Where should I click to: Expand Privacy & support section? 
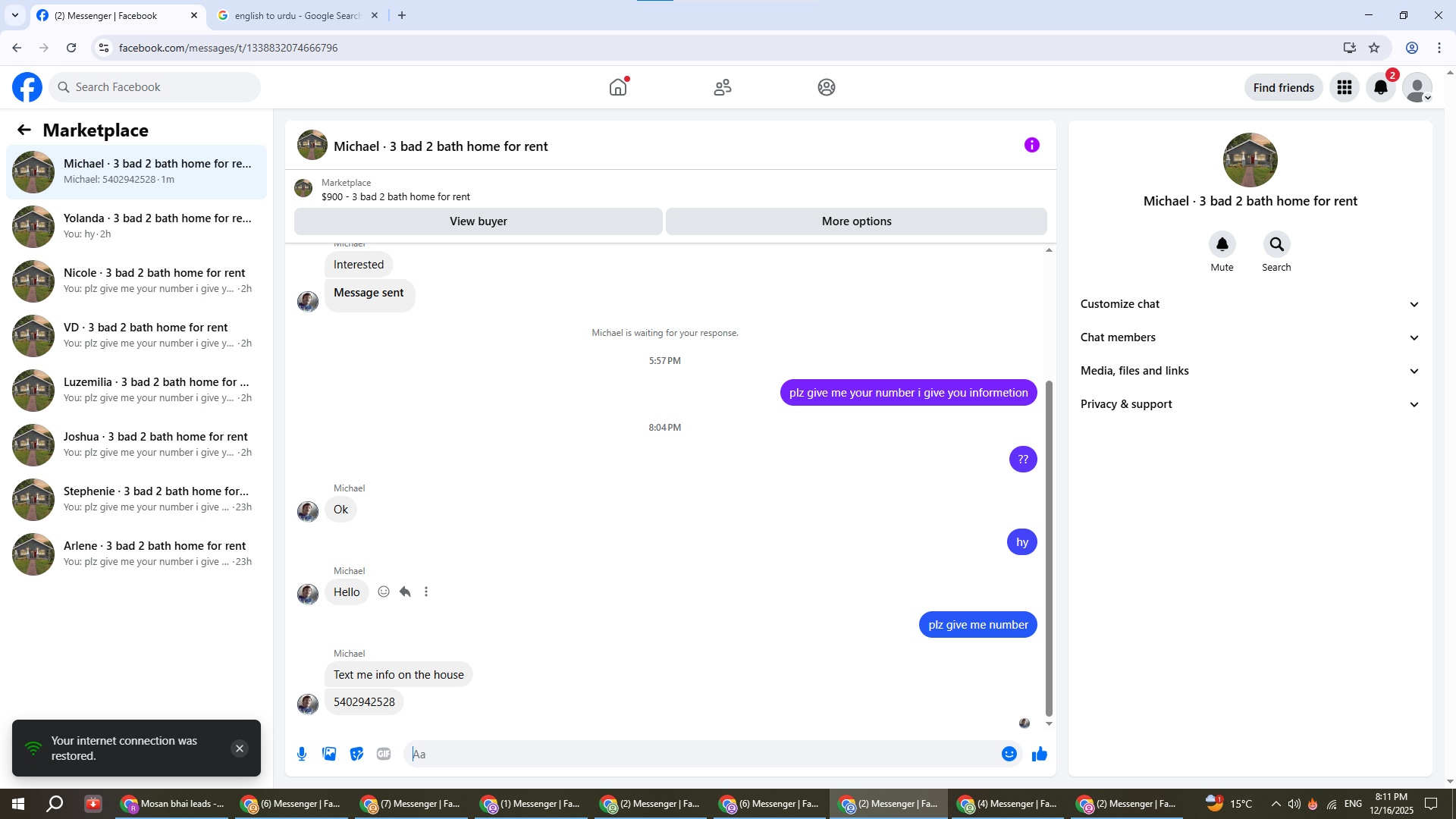(x=1250, y=404)
